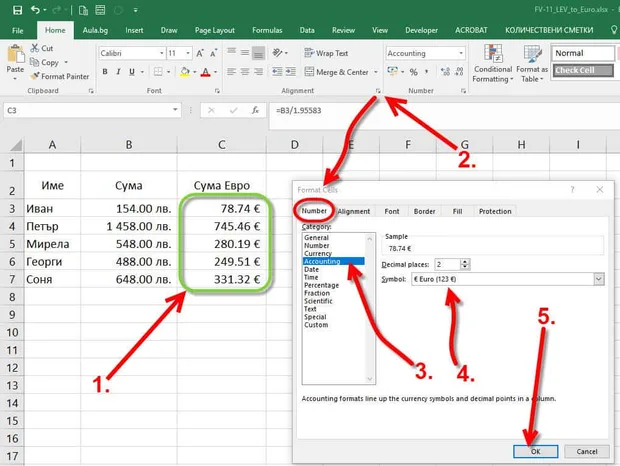Increase font size with larger A icon
Screen dimensions: 620x466
tap(200, 53)
